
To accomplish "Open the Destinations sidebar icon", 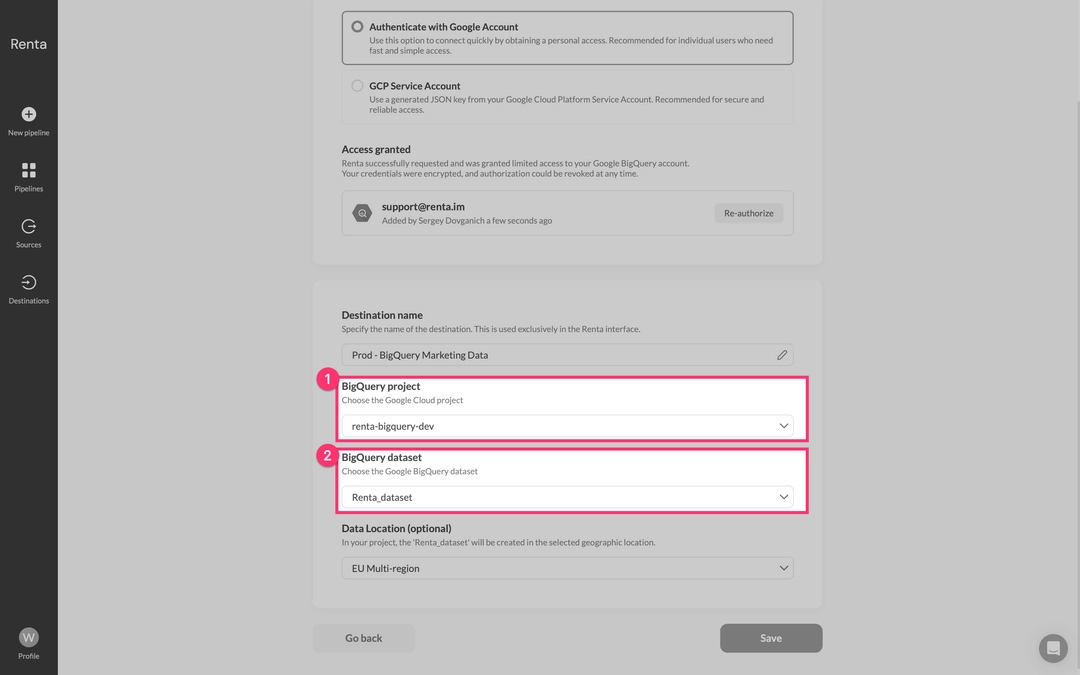I will [28, 282].
